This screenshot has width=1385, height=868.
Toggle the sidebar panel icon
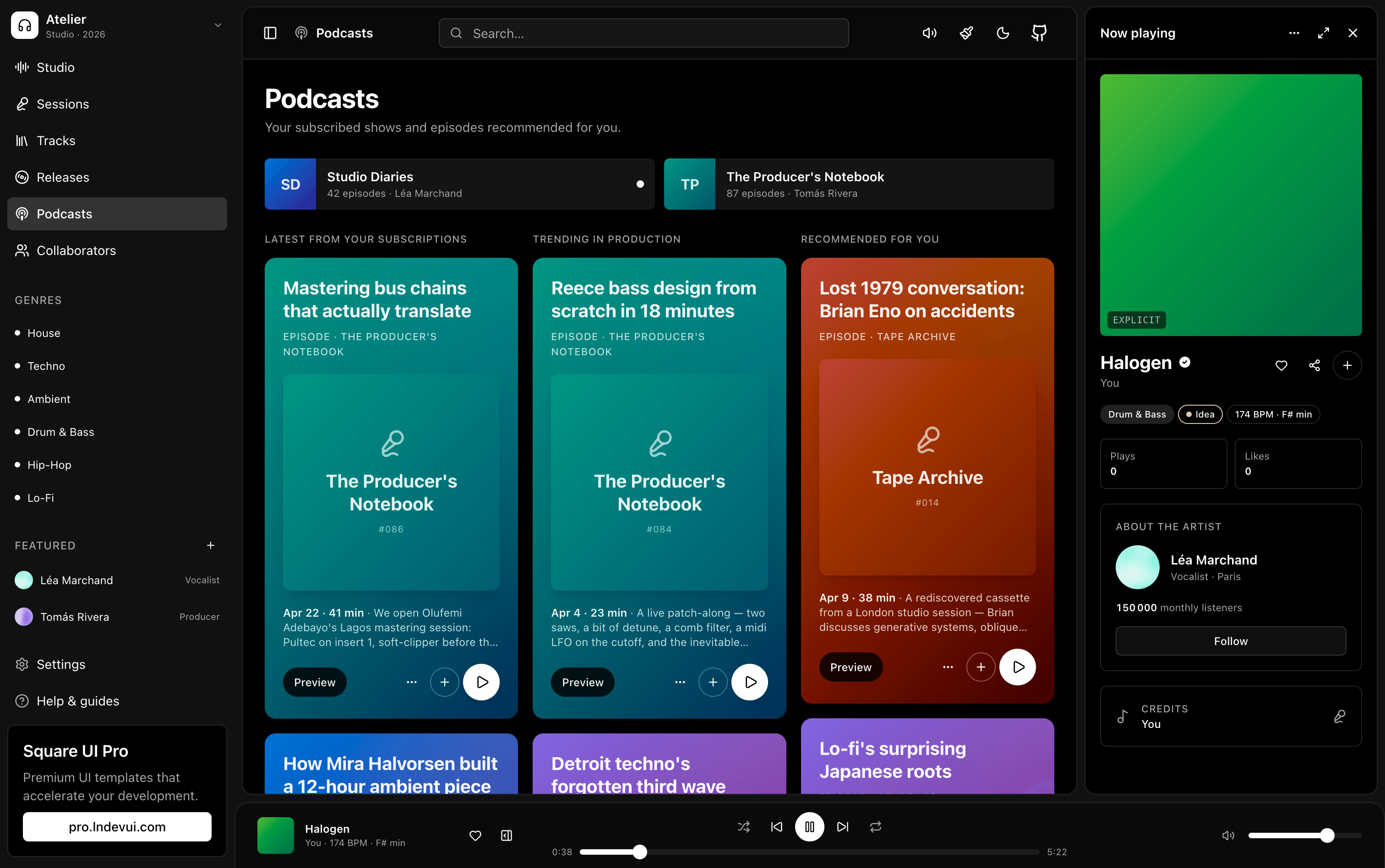point(270,33)
